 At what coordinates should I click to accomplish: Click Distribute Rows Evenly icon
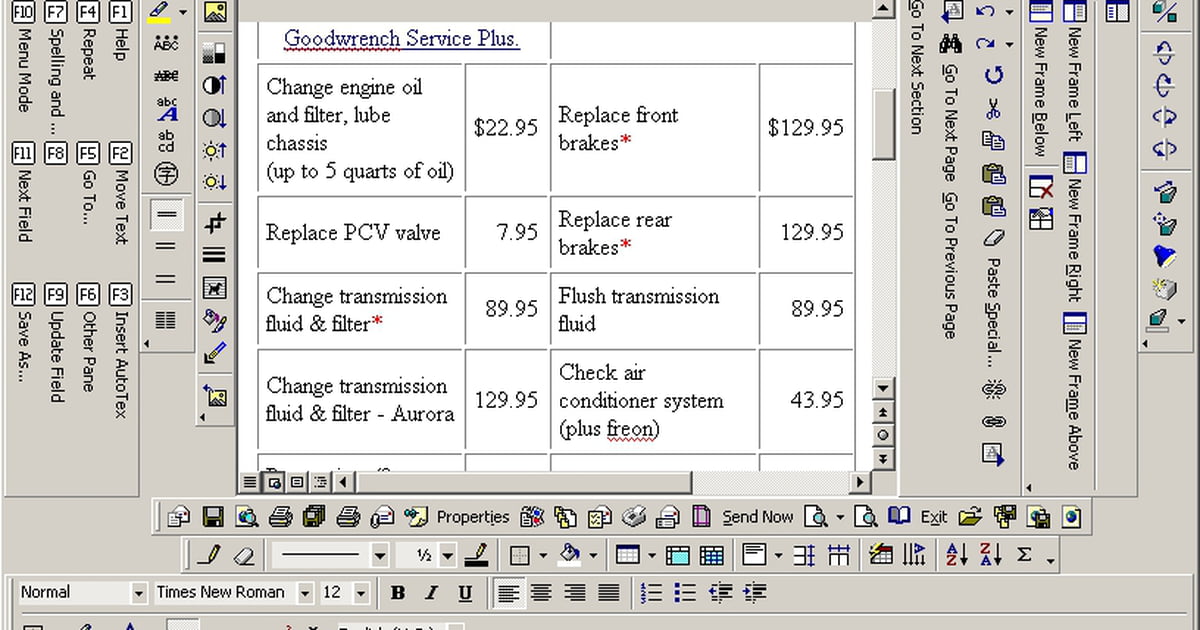[805, 555]
